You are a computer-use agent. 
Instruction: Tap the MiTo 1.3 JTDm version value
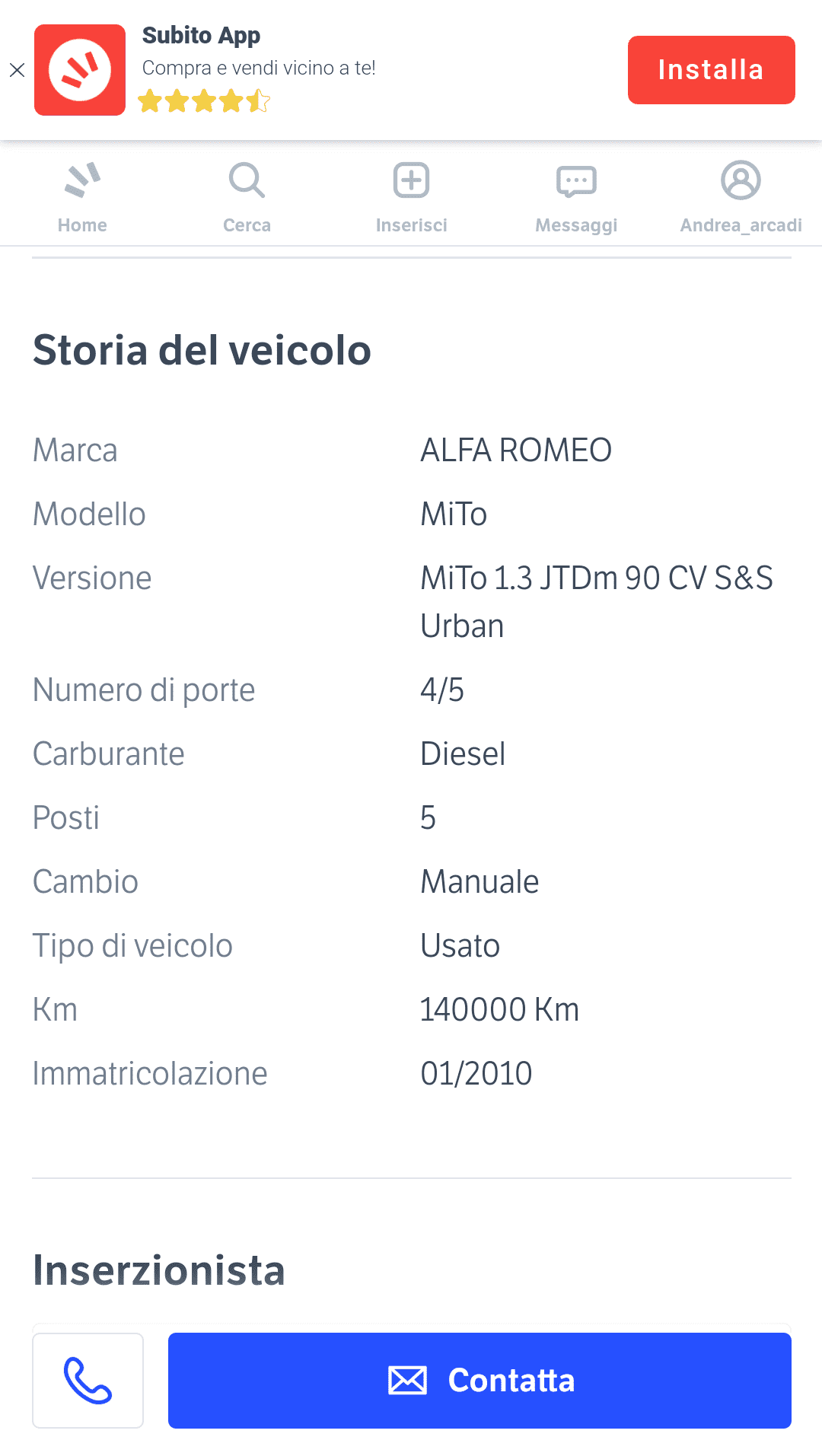597,601
